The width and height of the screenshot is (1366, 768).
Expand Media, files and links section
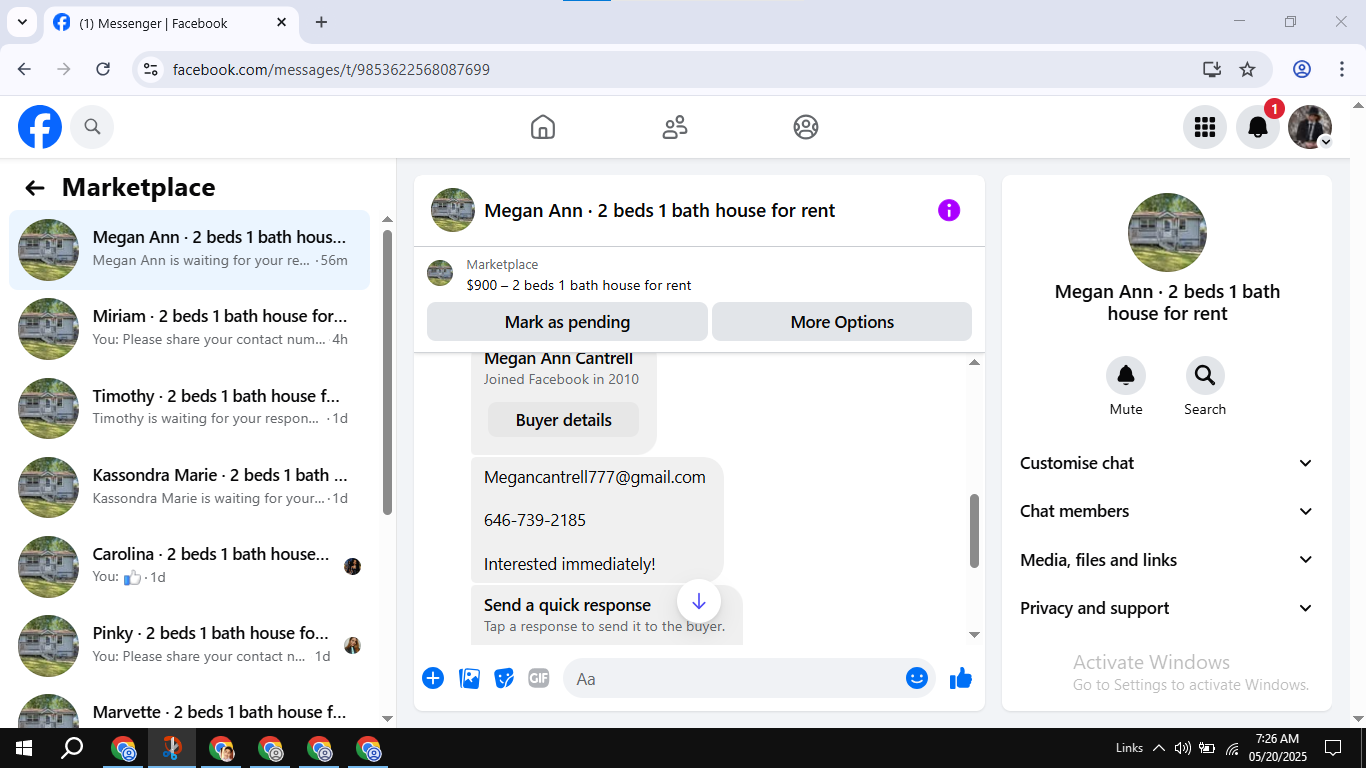(1167, 560)
